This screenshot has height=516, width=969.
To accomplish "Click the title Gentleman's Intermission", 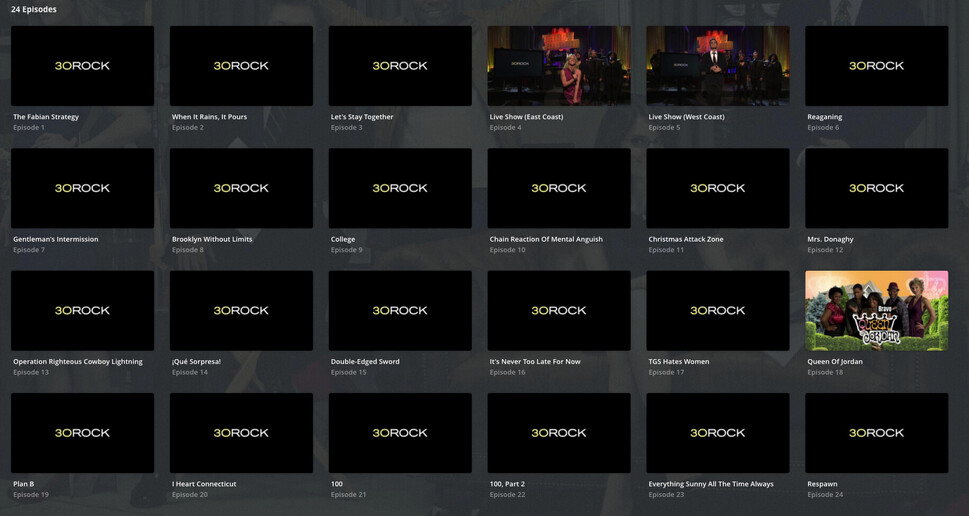I will point(56,239).
